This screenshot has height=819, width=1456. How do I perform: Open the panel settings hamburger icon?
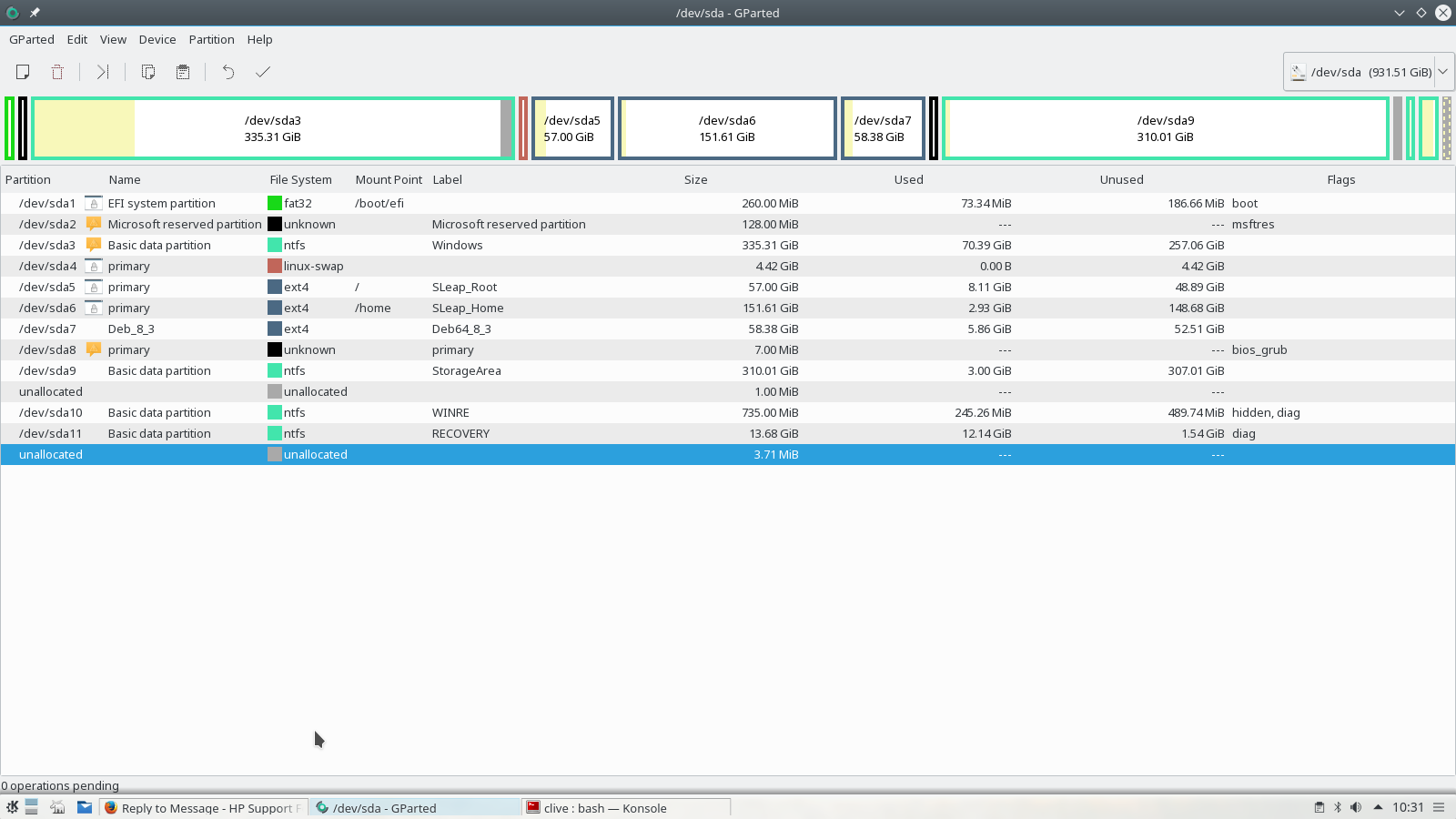coord(1439,807)
